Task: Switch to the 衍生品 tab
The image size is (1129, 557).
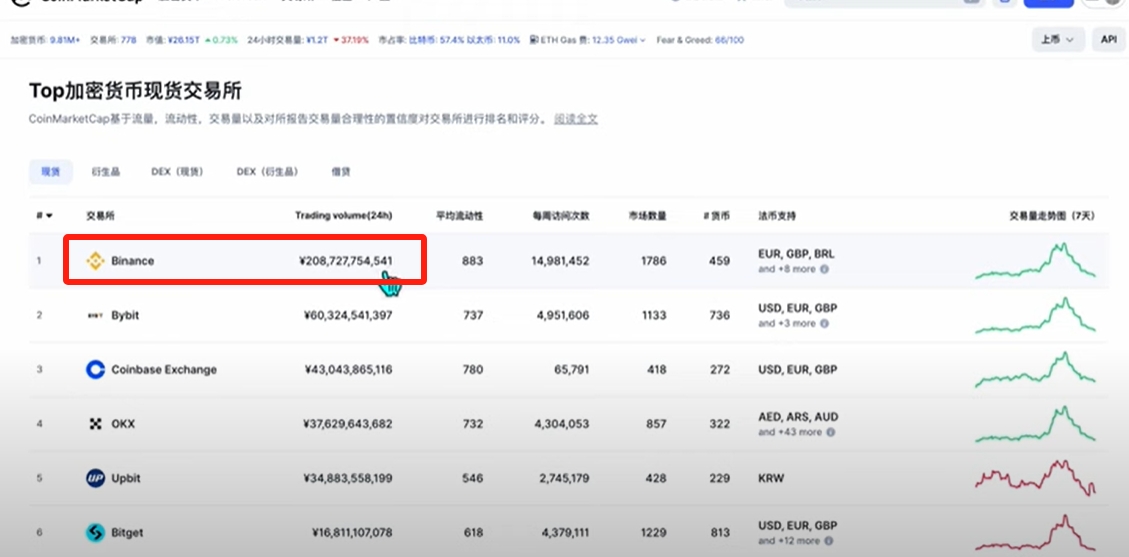Action: [x=105, y=172]
